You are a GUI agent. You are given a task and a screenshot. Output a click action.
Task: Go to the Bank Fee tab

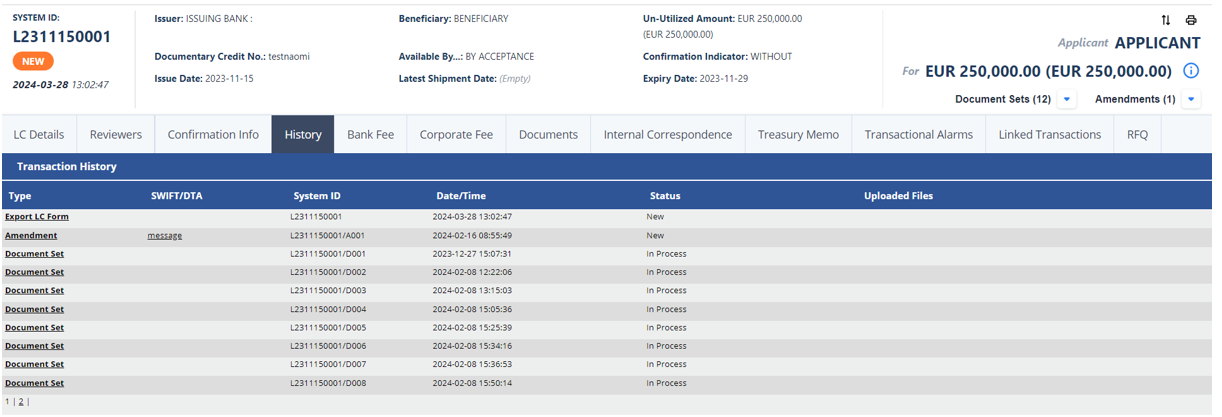[x=370, y=134]
